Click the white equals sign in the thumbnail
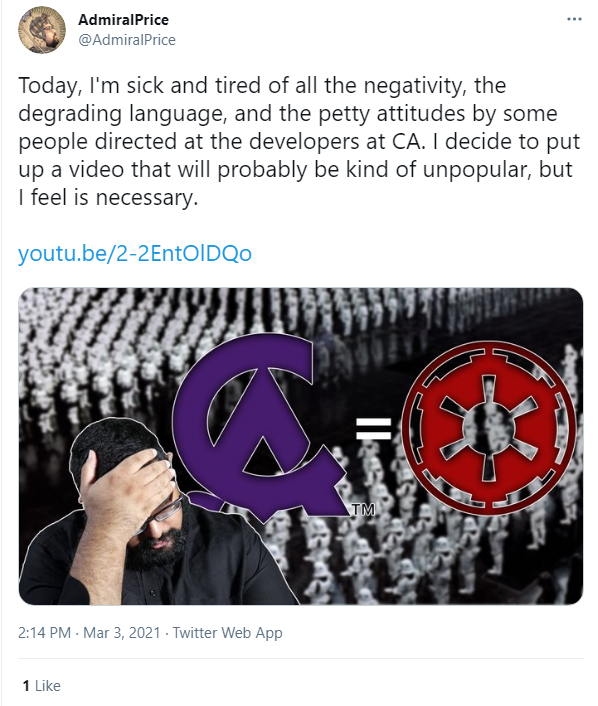The width and height of the screenshot is (598, 706). click(373, 429)
